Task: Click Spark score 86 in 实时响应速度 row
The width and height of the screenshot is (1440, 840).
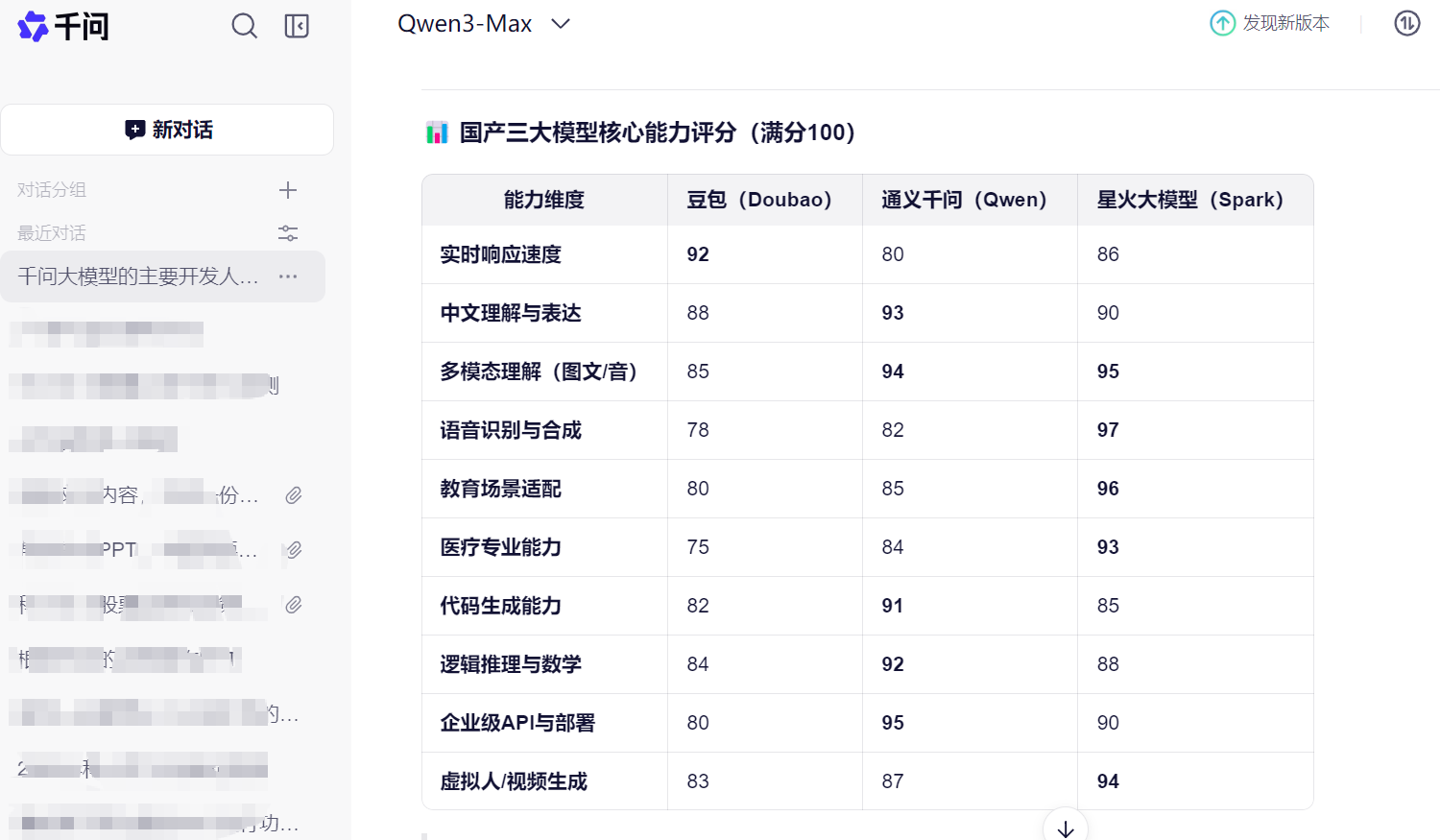Action: pos(1108,254)
